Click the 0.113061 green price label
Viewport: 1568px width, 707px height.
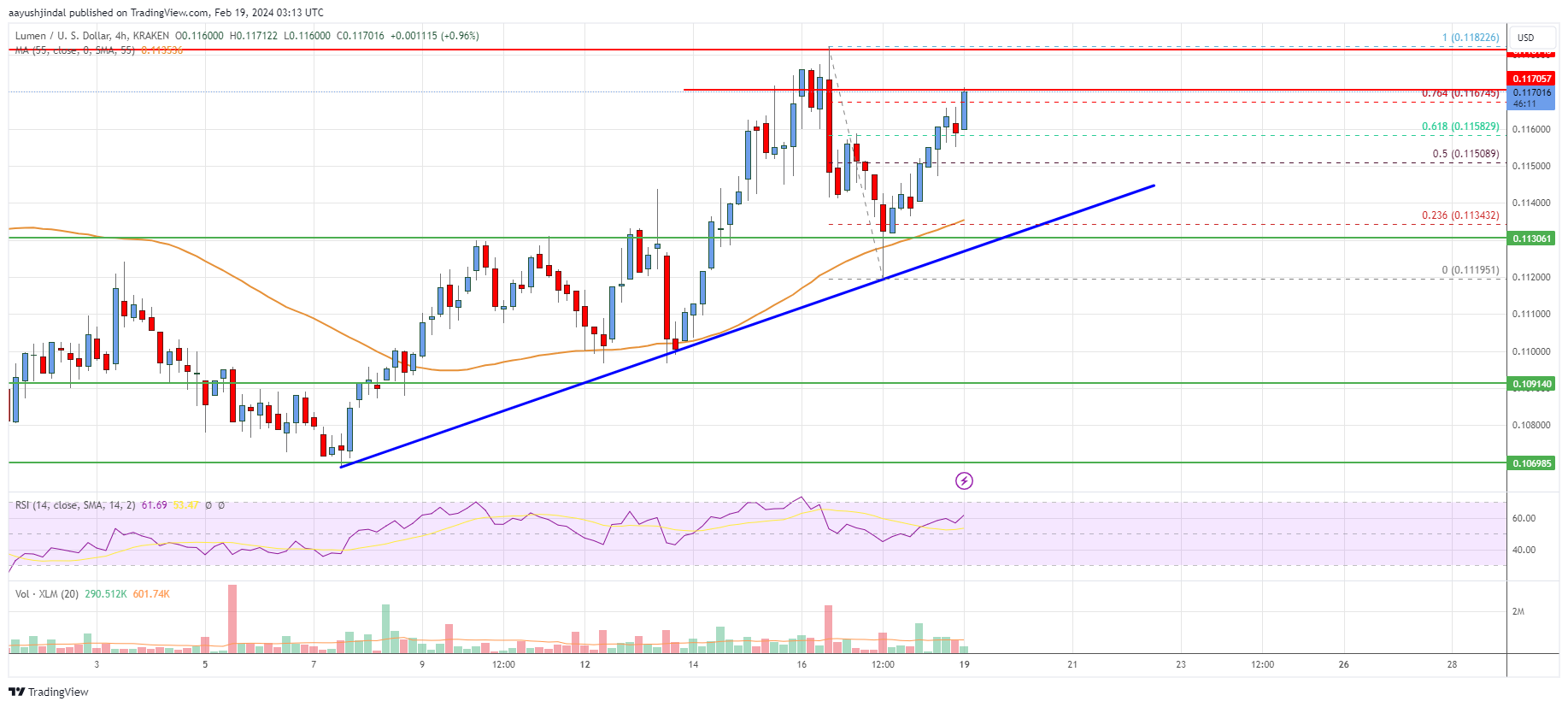(x=1531, y=239)
